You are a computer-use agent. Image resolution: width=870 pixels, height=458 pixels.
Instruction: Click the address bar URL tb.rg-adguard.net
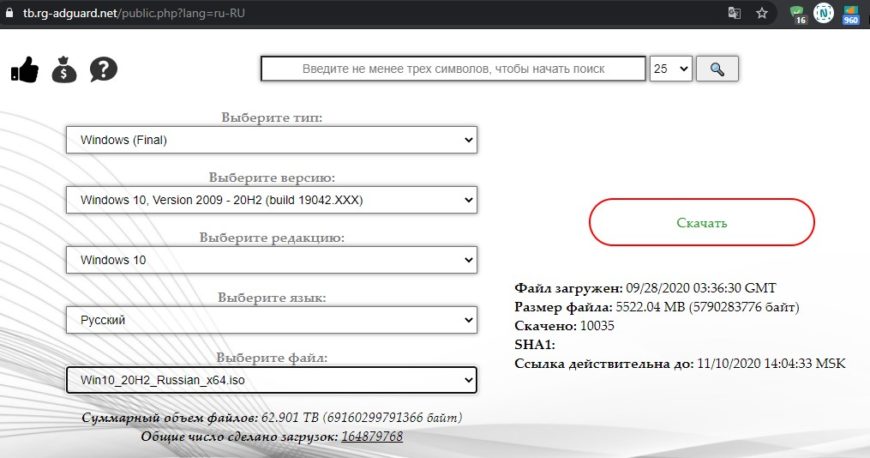pyautogui.click(x=133, y=13)
